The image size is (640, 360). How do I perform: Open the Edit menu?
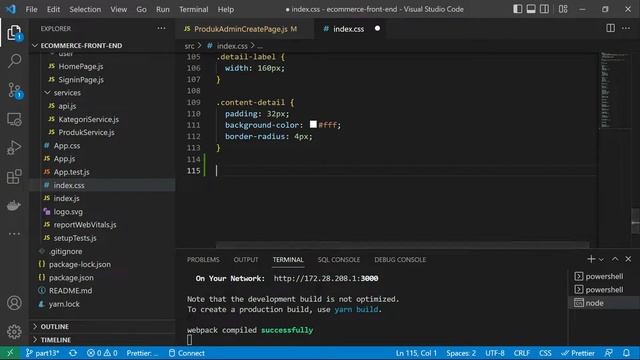(53, 9)
